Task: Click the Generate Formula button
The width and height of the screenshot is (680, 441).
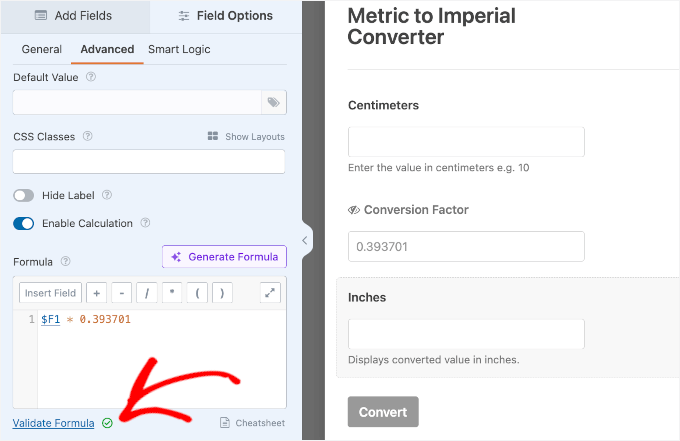Action: coord(224,257)
